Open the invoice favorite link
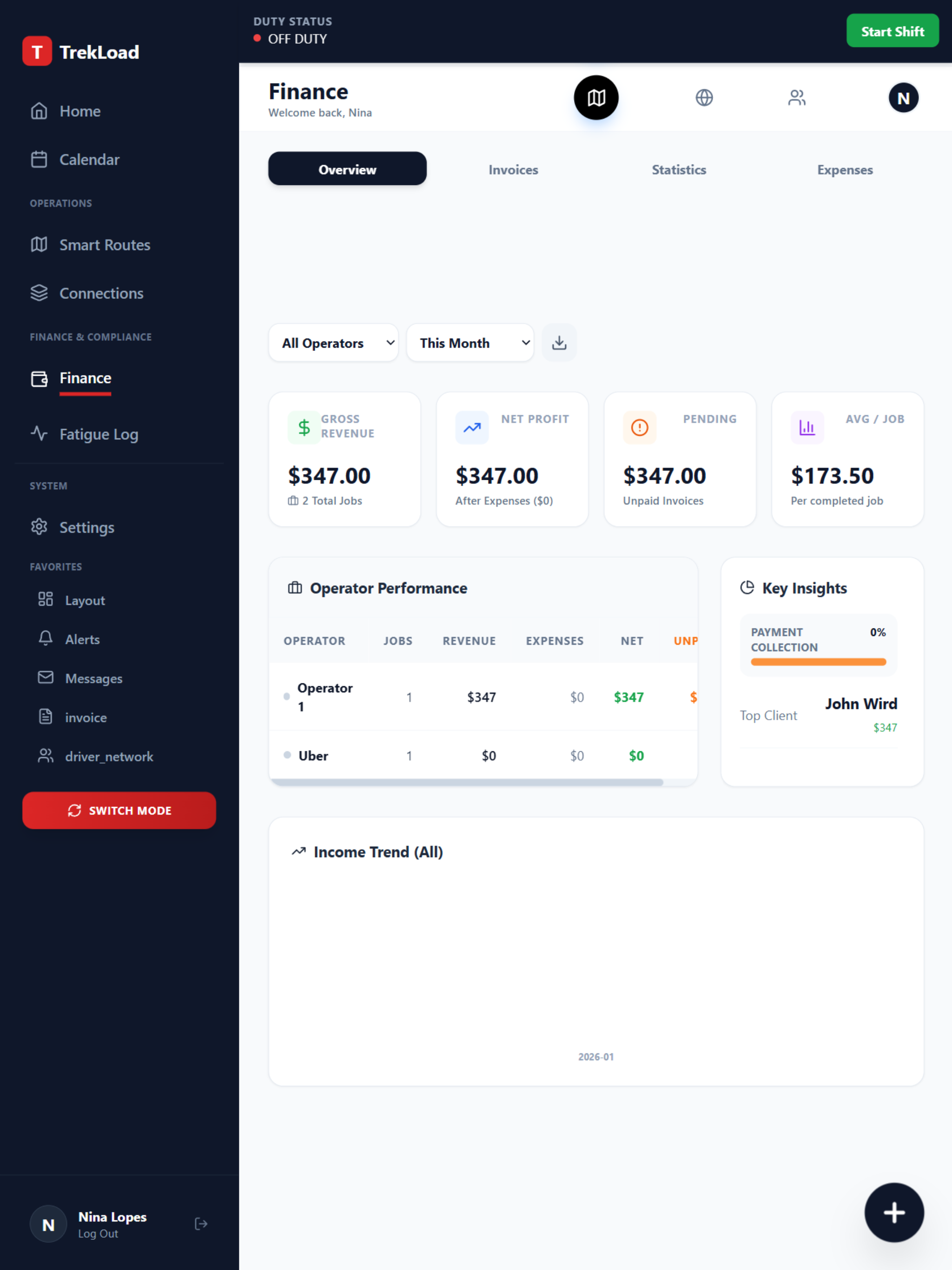This screenshot has width=952, height=1270. coord(119,717)
